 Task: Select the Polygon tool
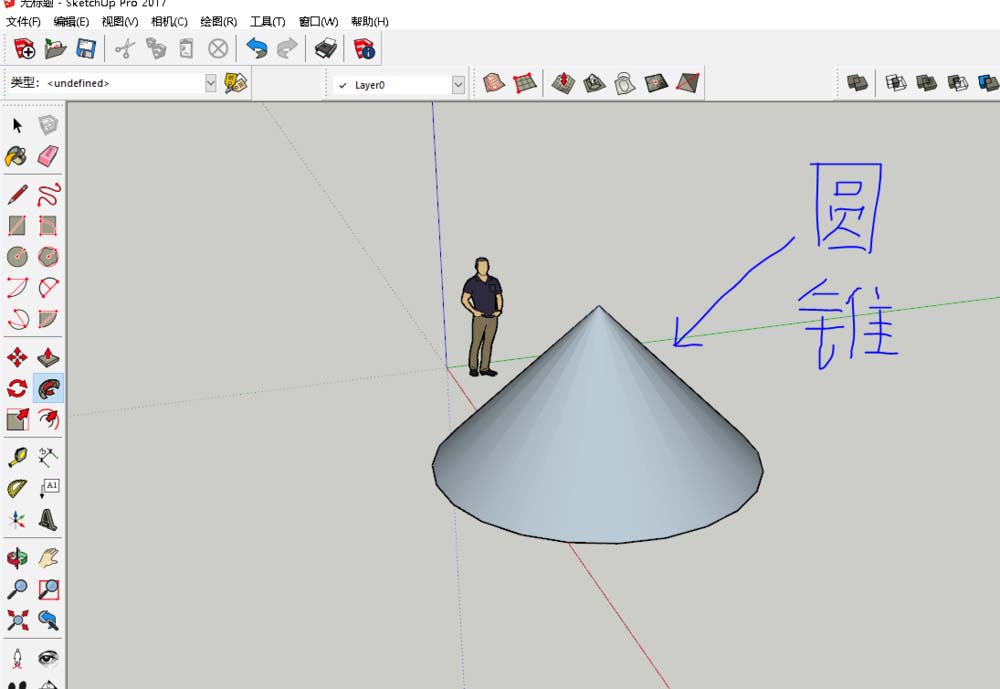click(x=48, y=256)
